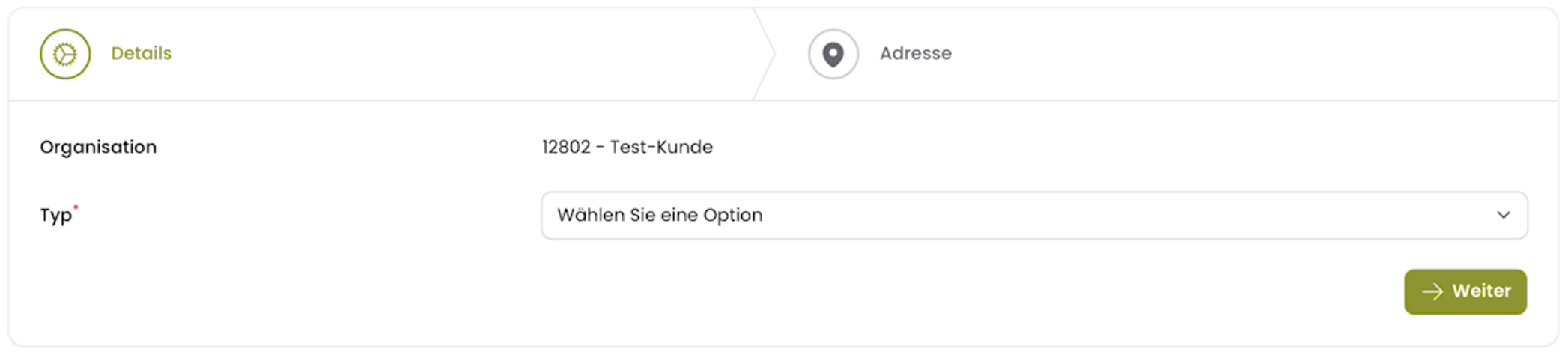Viewport: 1568px width, 355px height.
Task: Click the Adresse location pin icon
Action: point(833,54)
